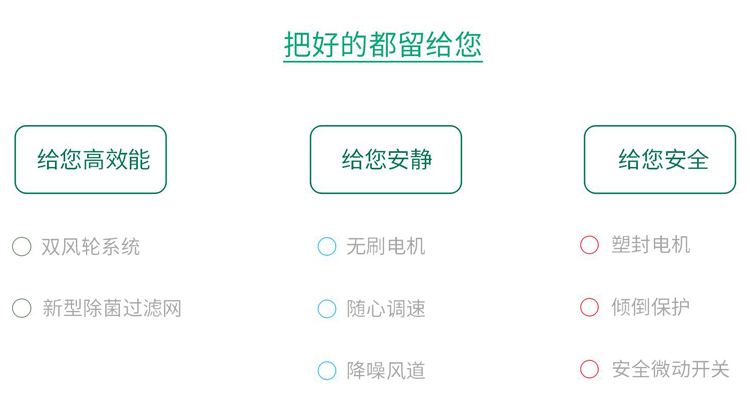
Task: Open the 给您安静 button
Action: [386, 159]
